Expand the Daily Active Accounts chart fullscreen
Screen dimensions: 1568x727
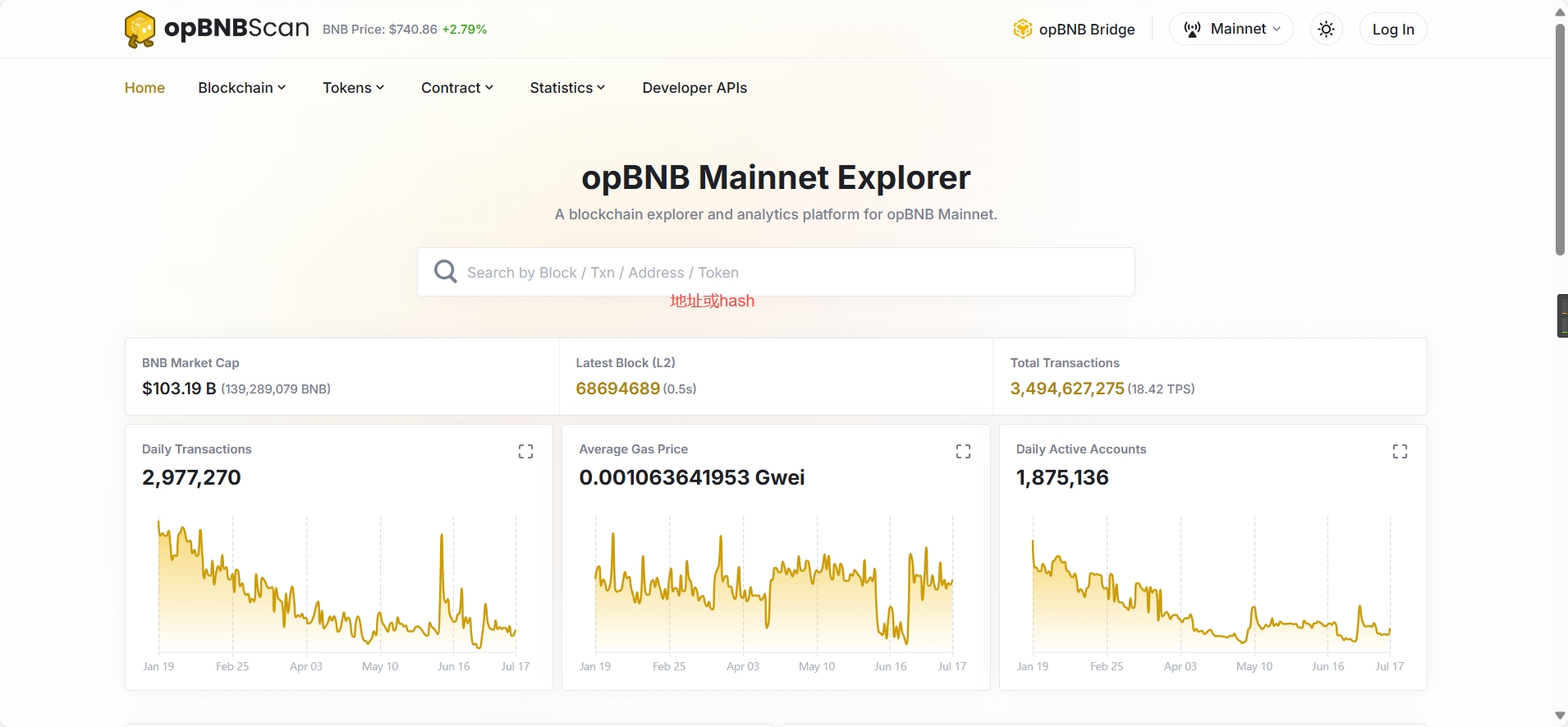point(1400,451)
